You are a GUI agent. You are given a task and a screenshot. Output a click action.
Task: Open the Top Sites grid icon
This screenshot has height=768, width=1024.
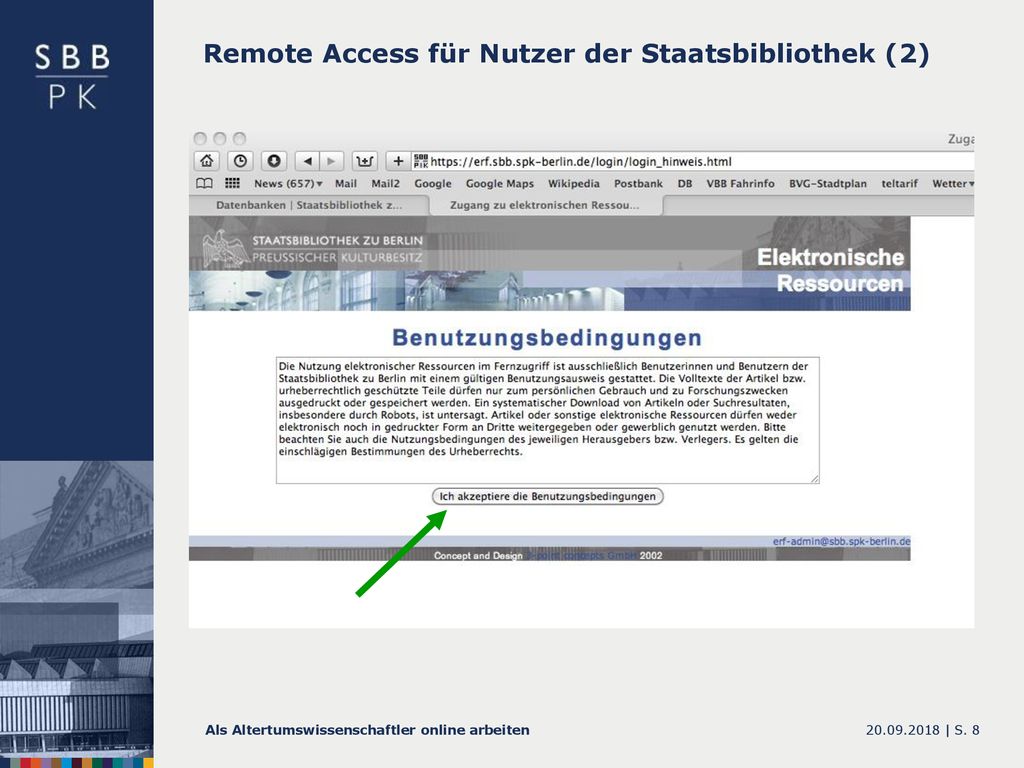[x=232, y=184]
